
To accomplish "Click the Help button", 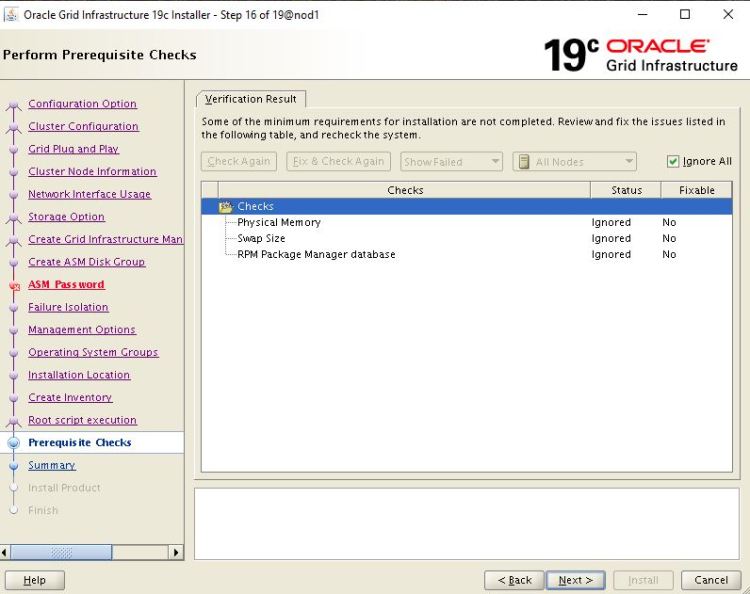I will [x=34, y=580].
